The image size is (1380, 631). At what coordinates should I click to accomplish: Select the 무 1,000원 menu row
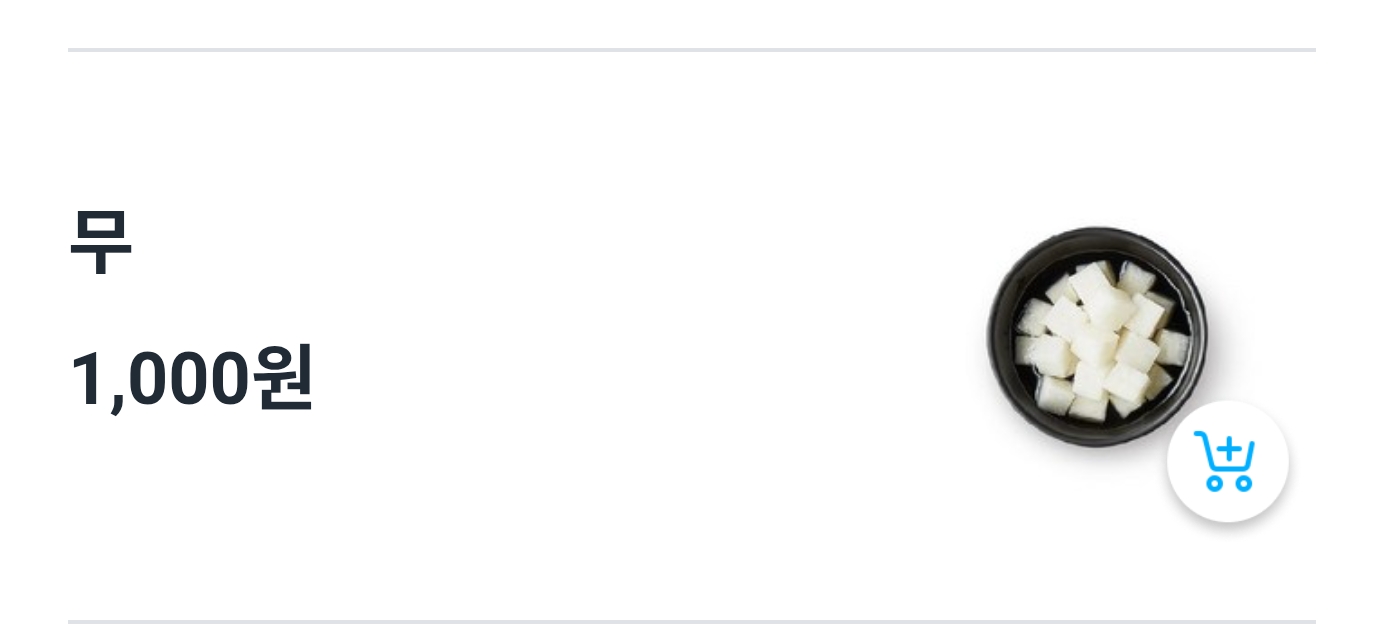tap(691, 336)
